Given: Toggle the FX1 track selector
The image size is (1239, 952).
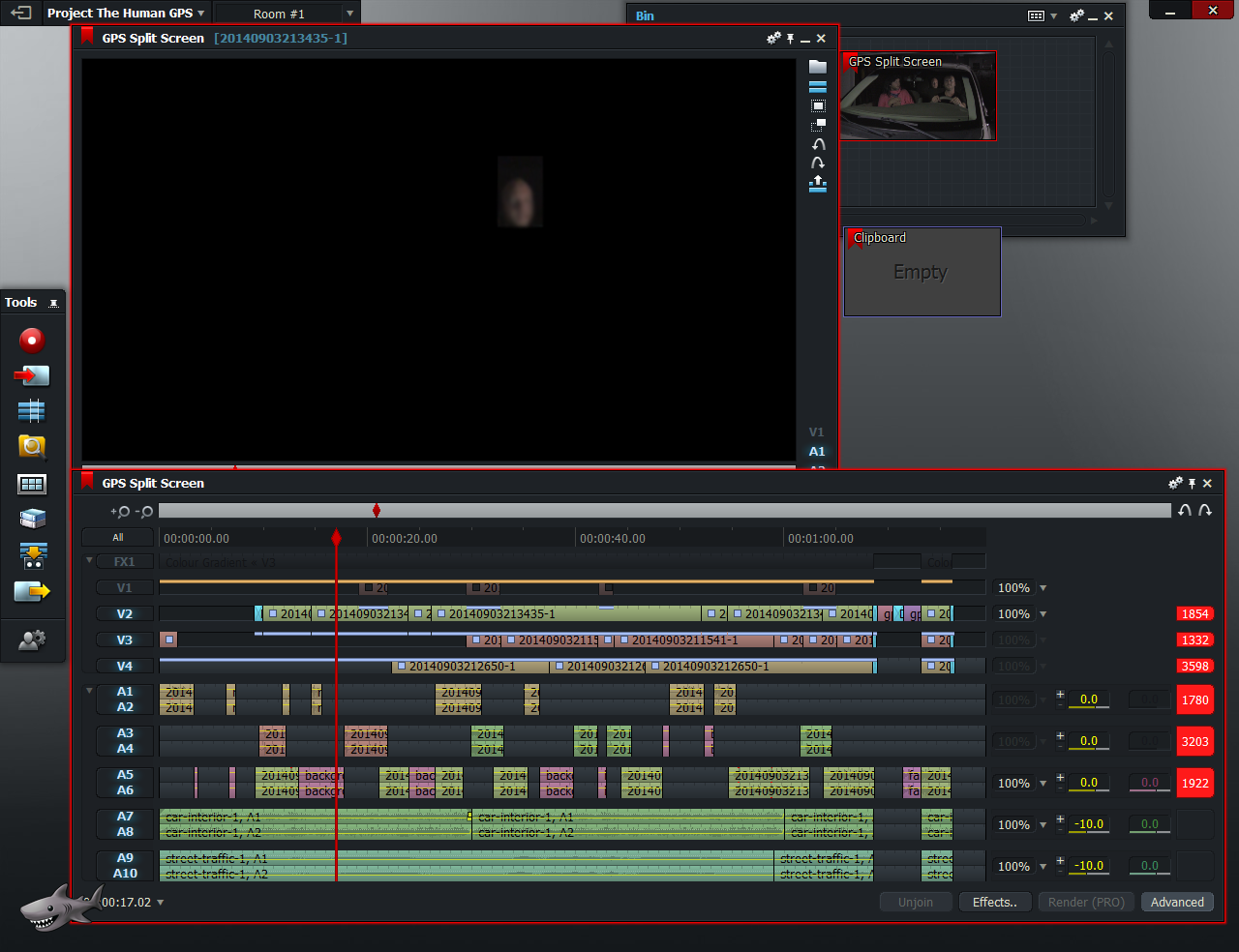Looking at the screenshot, I should (125, 562).
